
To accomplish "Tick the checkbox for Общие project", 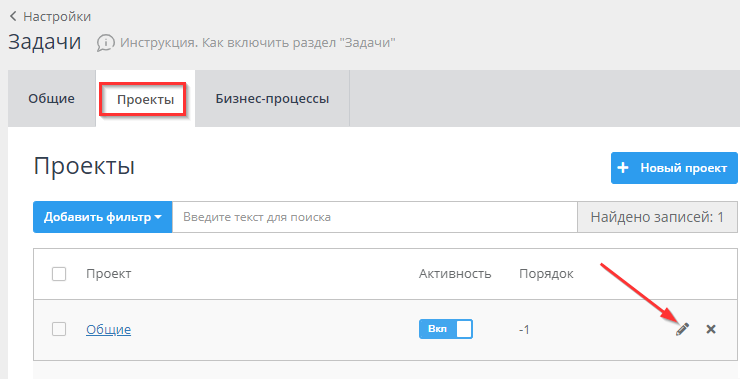I will pyautogui.click(x=59, y=329).
